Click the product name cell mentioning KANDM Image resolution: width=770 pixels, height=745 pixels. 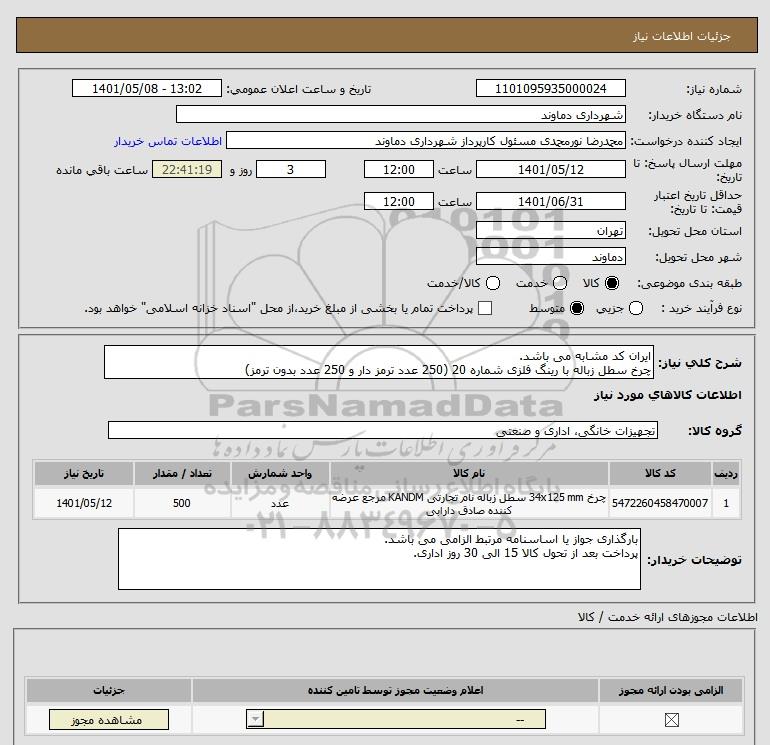point(469,503)
